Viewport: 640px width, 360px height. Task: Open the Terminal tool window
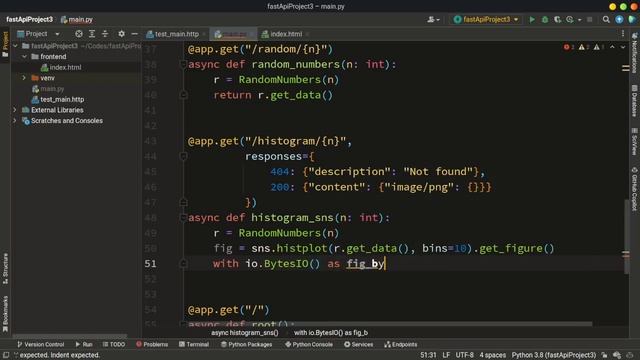click(x=194, y=344)
